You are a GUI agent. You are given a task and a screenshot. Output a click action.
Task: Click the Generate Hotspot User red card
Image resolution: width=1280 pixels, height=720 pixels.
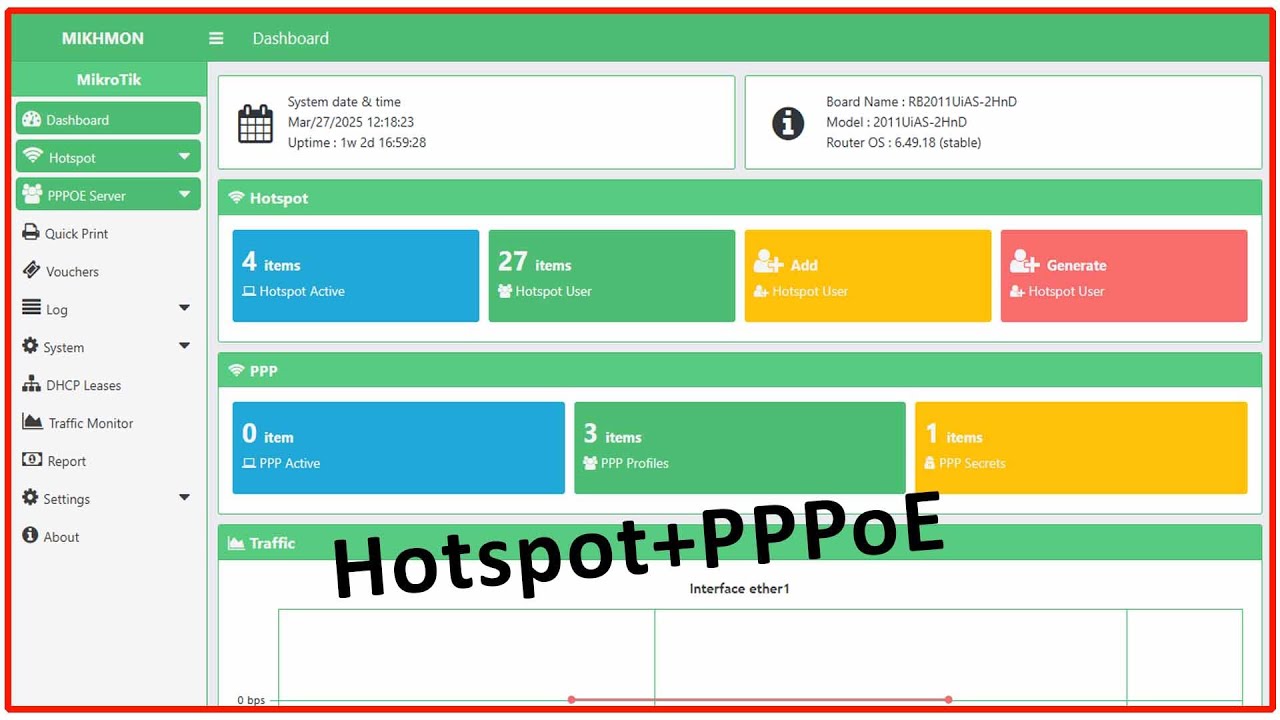tap(1124, 276)
